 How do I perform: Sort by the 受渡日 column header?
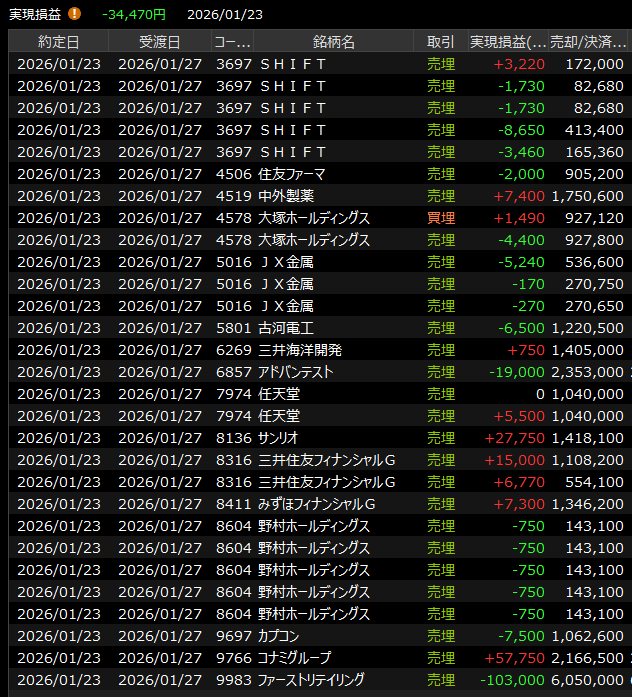coord(159,41)
